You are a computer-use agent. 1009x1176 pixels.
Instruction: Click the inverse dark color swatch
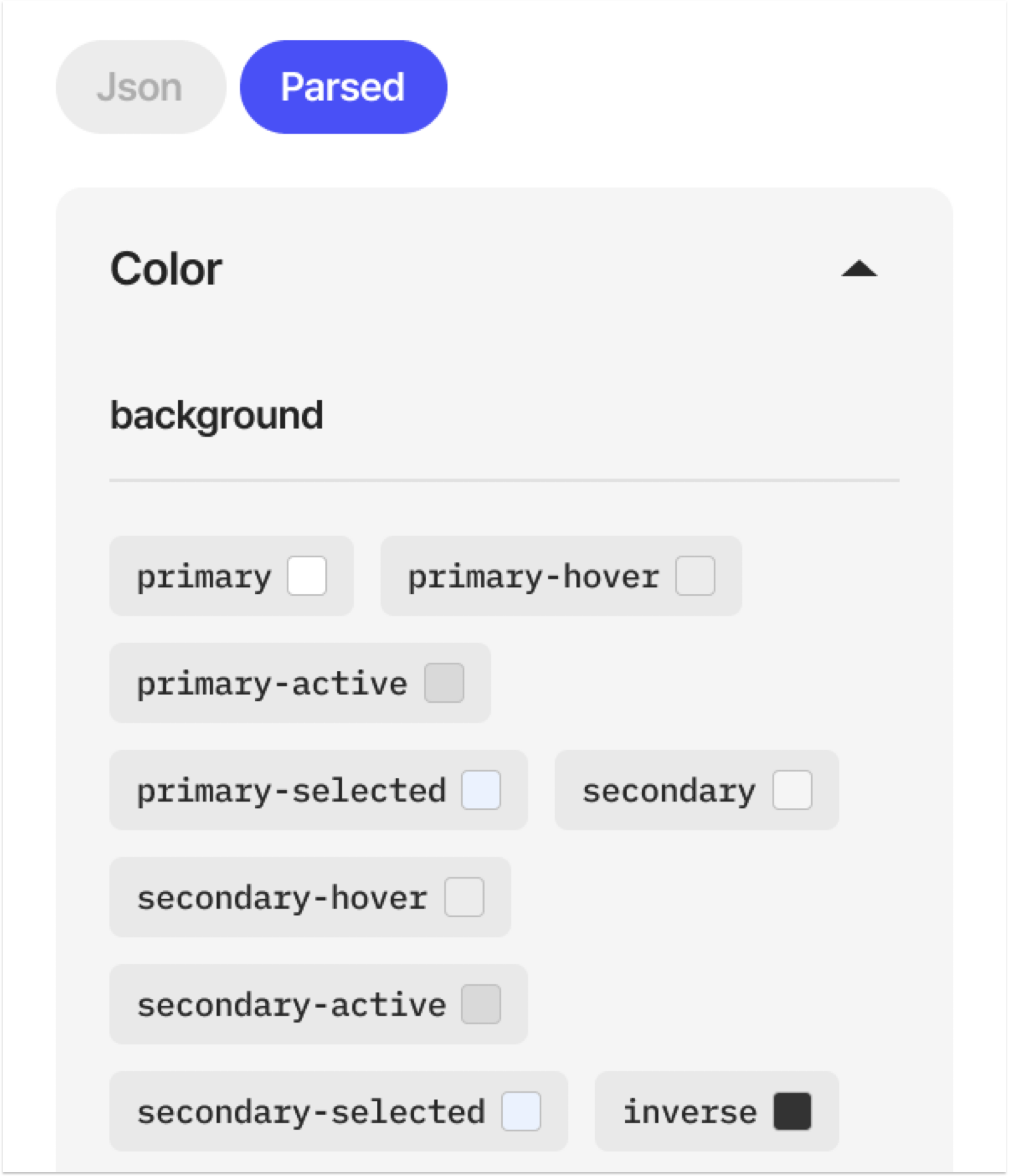792,1112
